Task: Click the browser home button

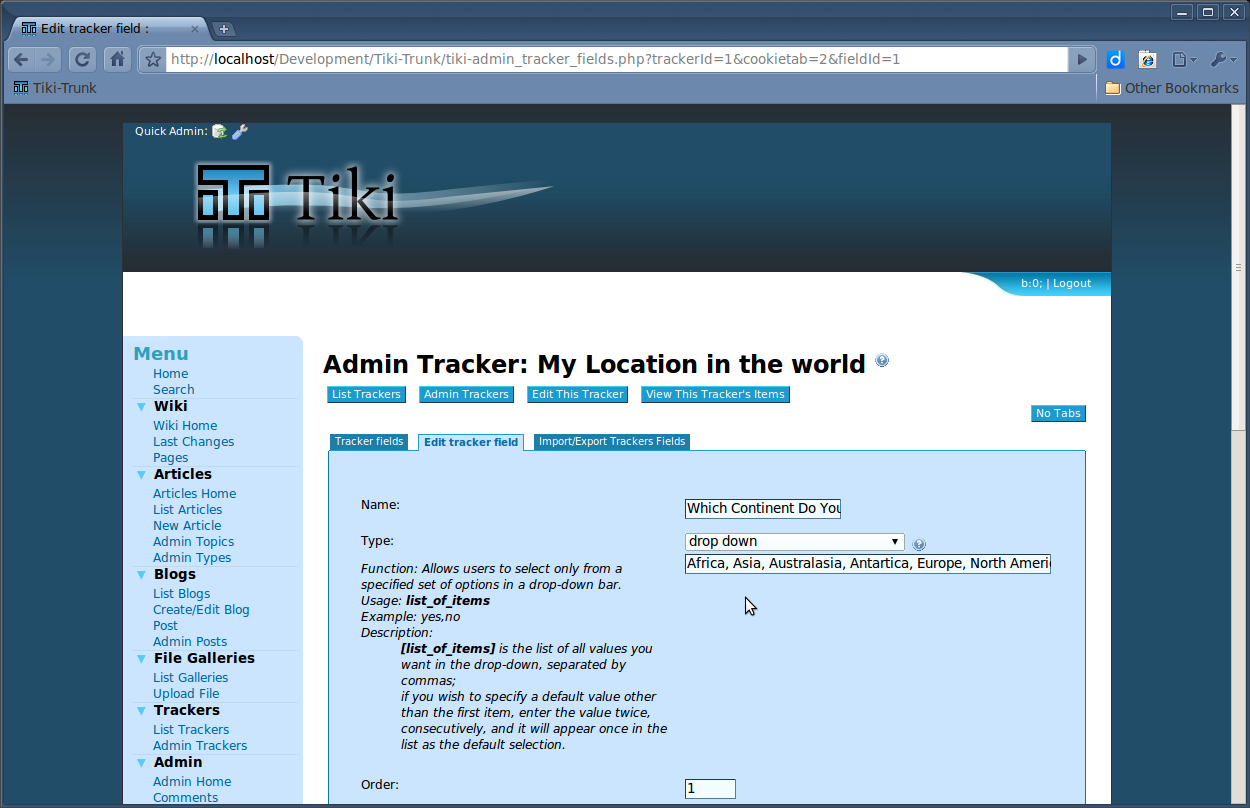Action: pos(117,59)
